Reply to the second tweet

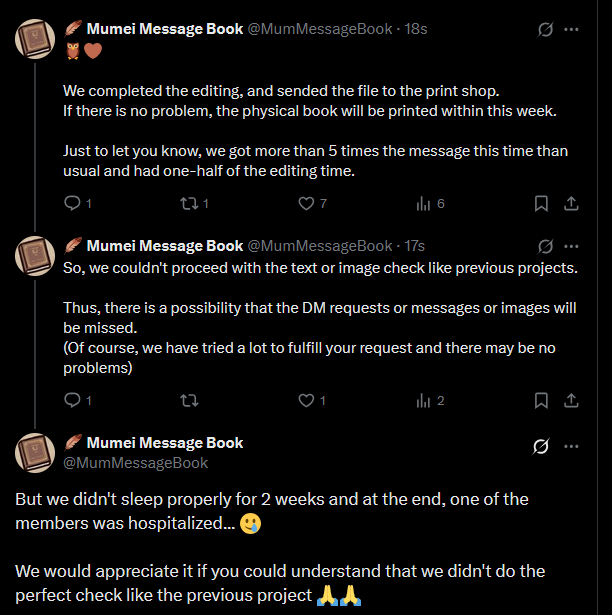[x=72, y=400]
